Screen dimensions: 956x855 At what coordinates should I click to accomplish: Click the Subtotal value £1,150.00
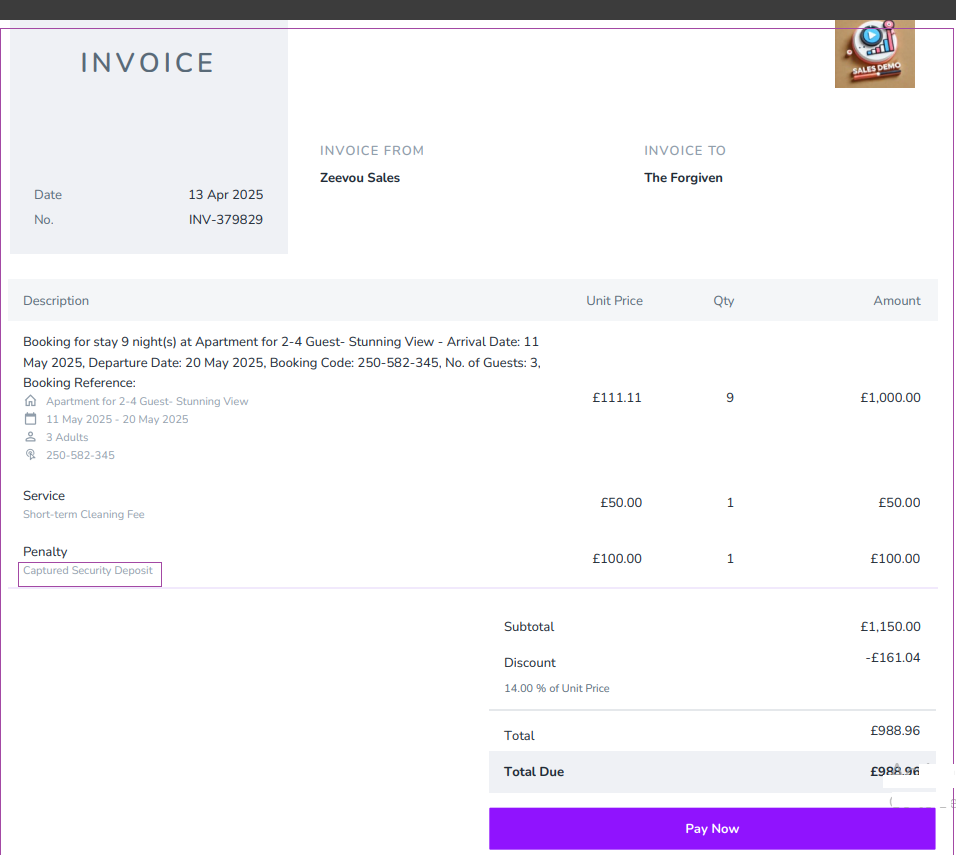pos(890,626)
